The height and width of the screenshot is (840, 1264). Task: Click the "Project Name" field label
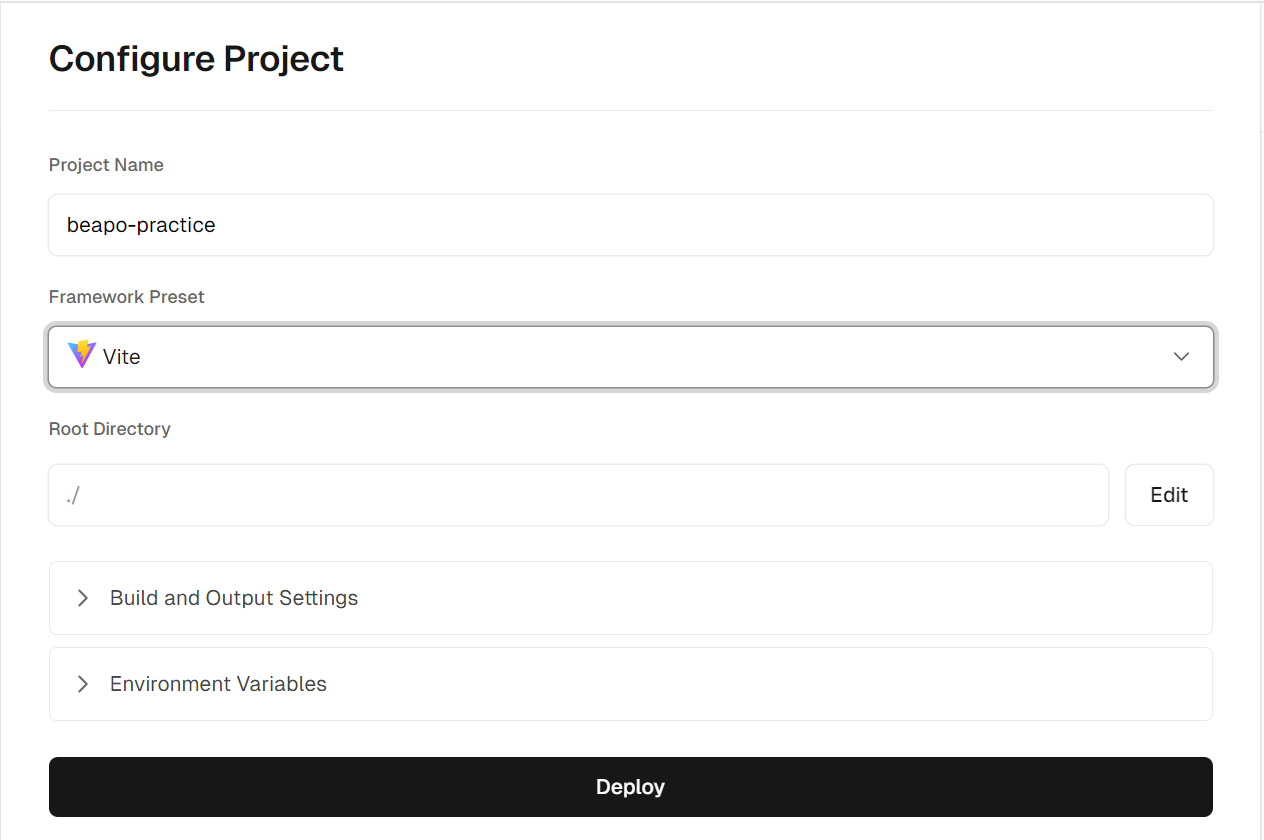pyautogui.click(x=106, y=165)
